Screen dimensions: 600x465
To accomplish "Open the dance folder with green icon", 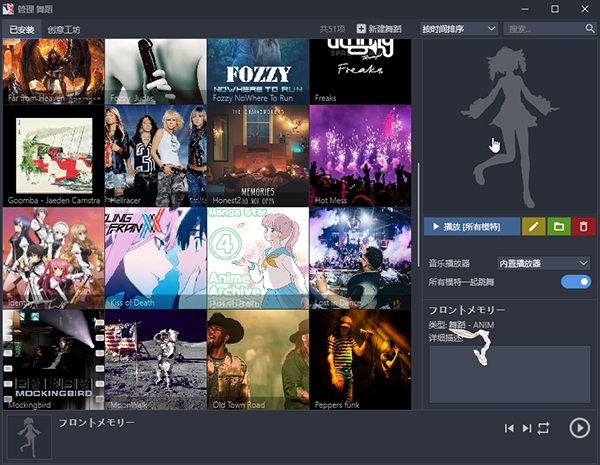I will click(558, 227).
